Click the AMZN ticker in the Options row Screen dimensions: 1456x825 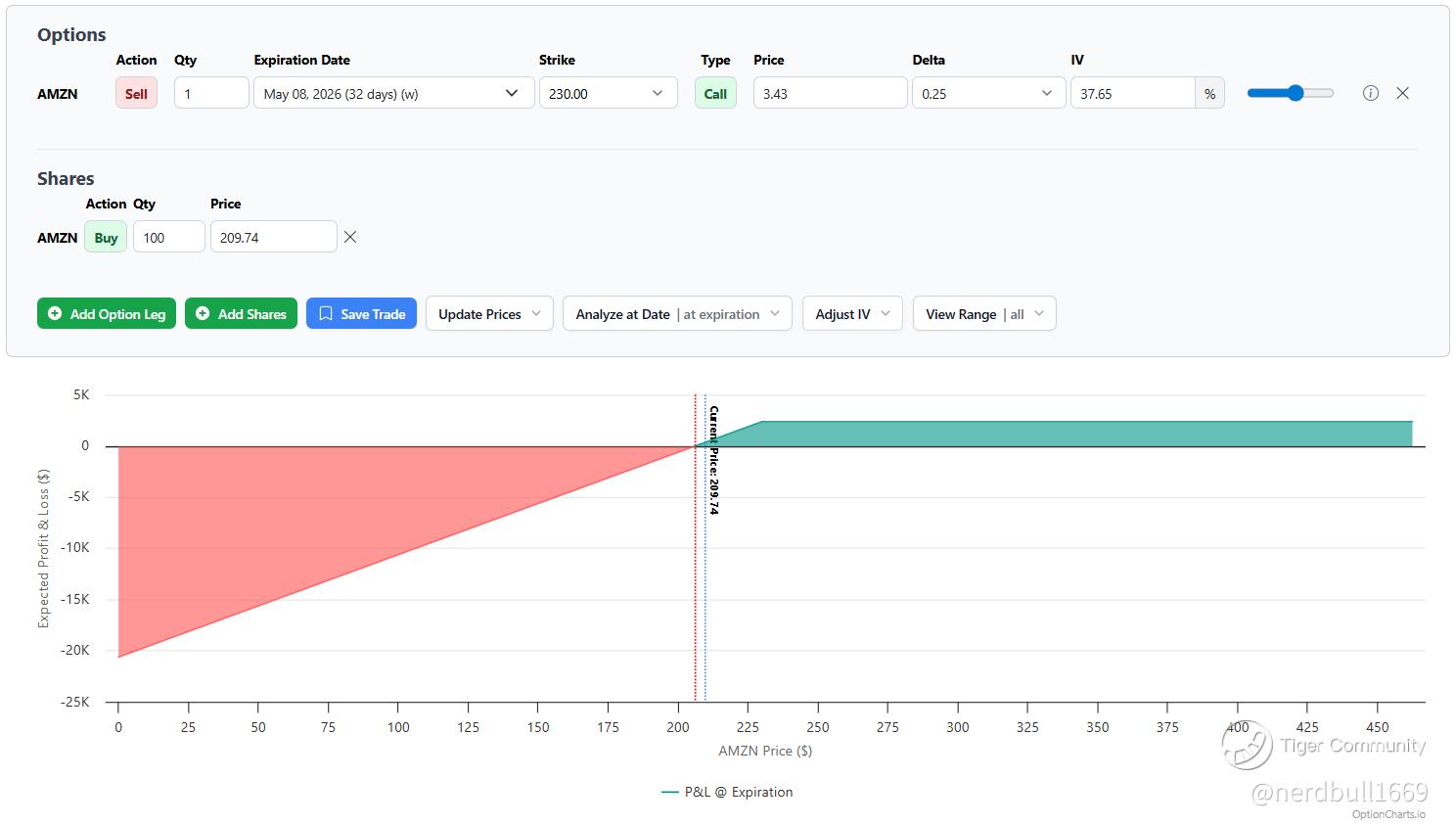click(58, 94)
